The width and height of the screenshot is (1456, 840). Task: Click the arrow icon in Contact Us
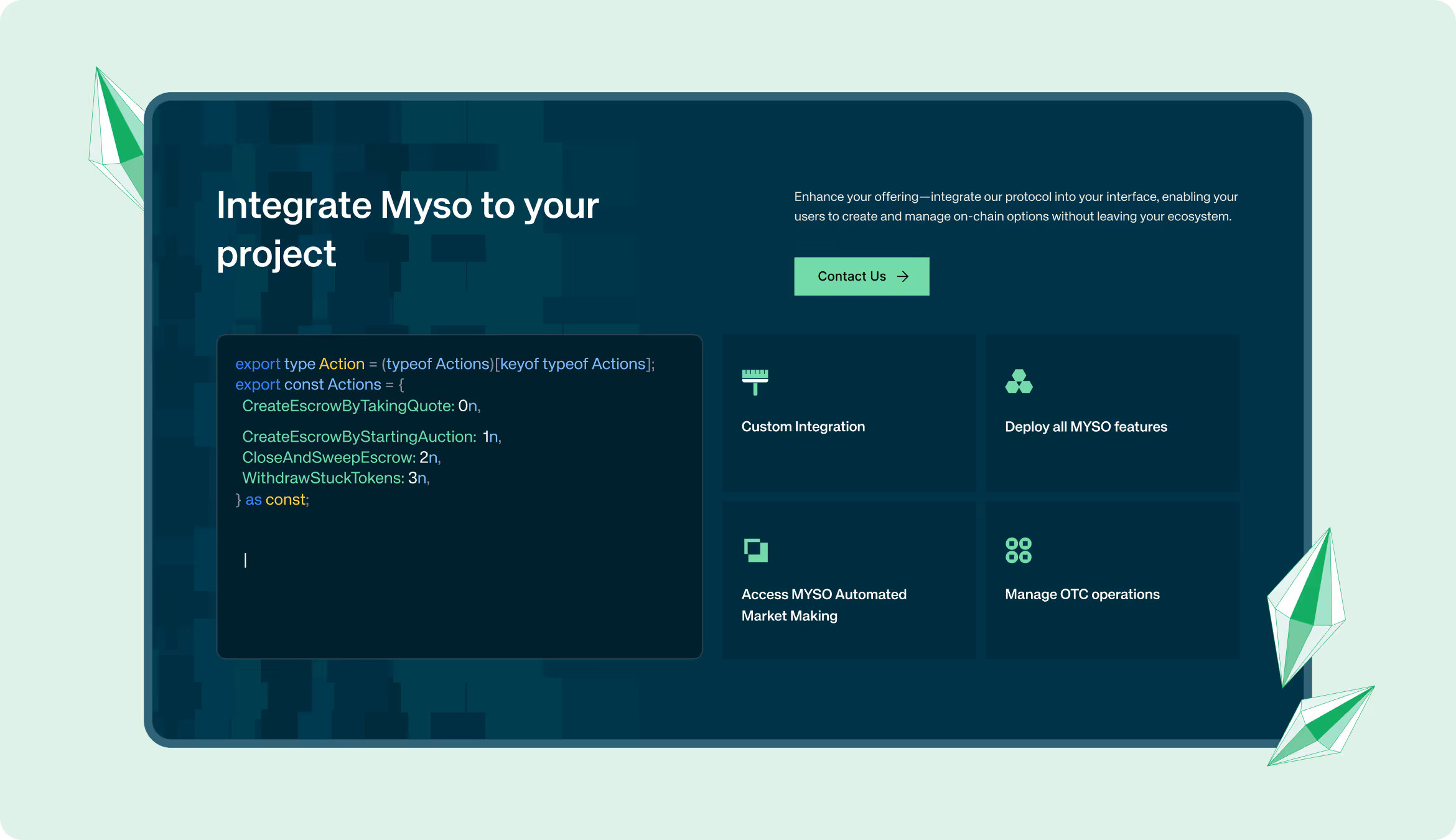[x=902, y=276]
